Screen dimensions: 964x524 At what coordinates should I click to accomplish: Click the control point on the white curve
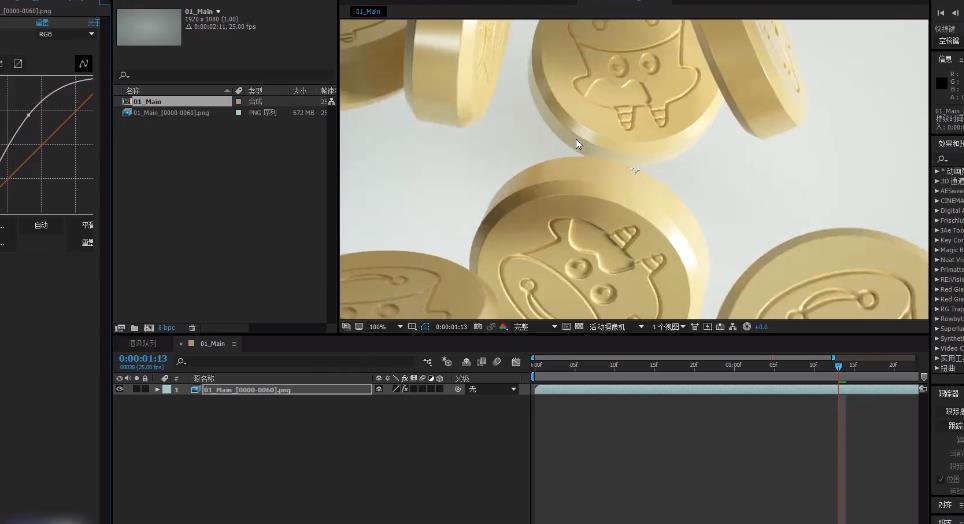[x=28, y=114]
